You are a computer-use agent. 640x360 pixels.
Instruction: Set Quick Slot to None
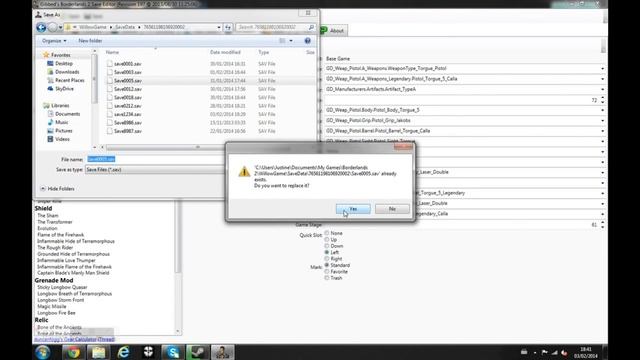[333, 233]
